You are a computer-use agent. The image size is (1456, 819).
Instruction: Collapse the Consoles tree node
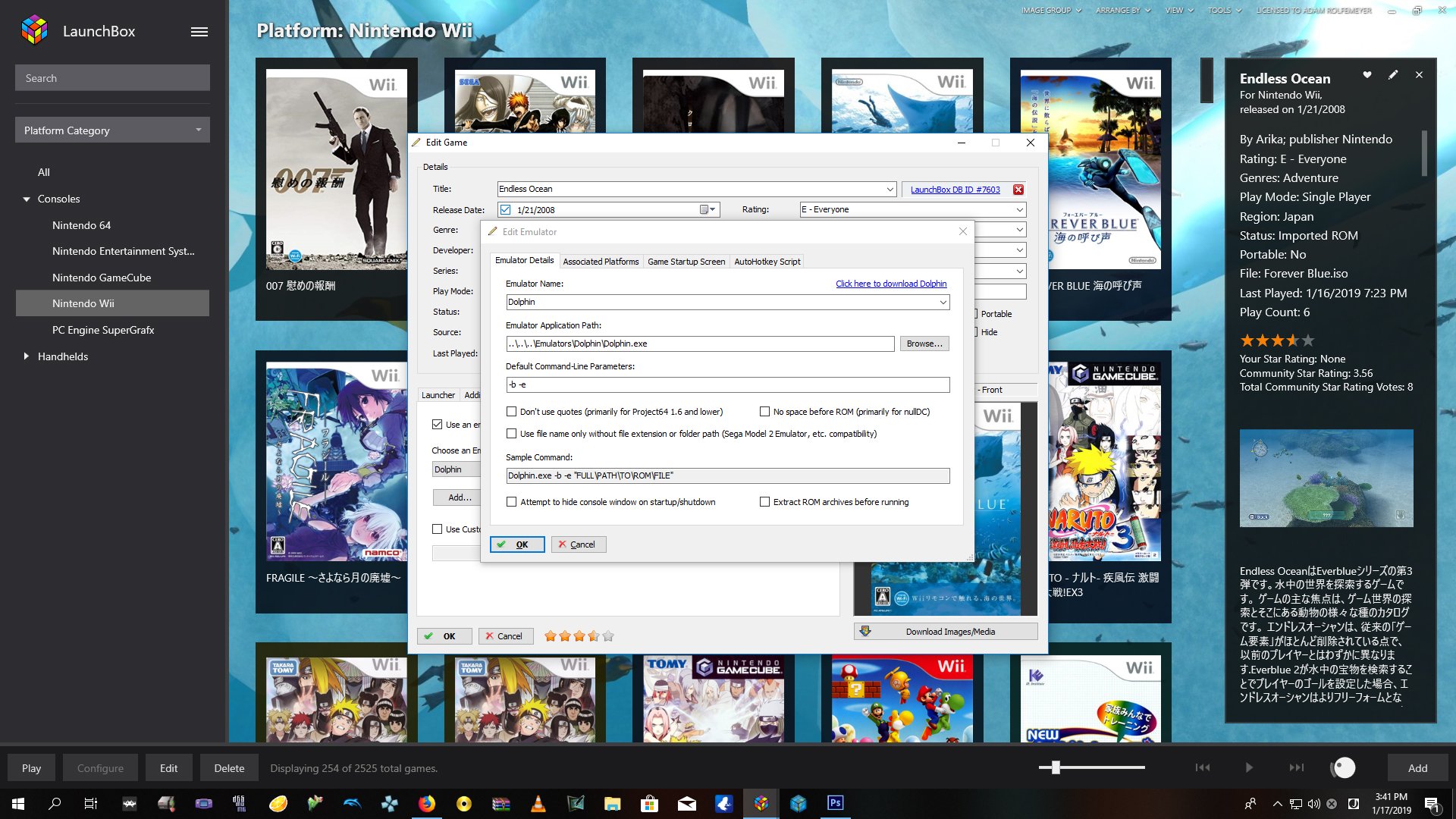point(27,199)
